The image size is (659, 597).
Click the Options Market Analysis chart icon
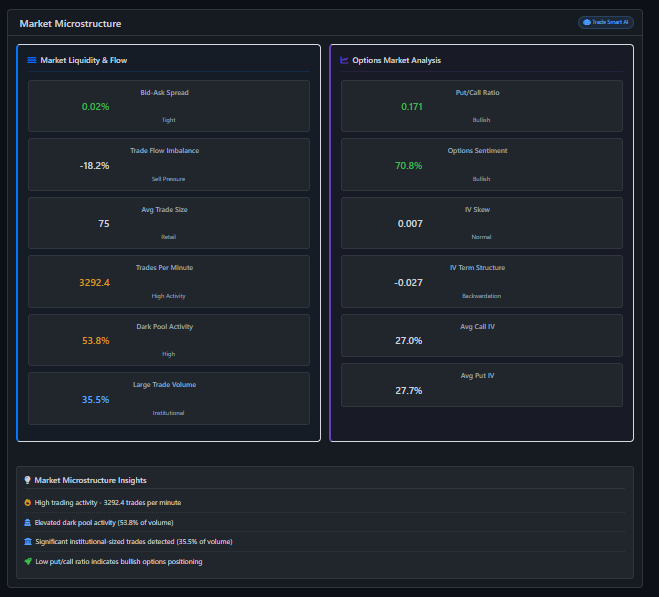pyautogui.click(x=344, y=61)
